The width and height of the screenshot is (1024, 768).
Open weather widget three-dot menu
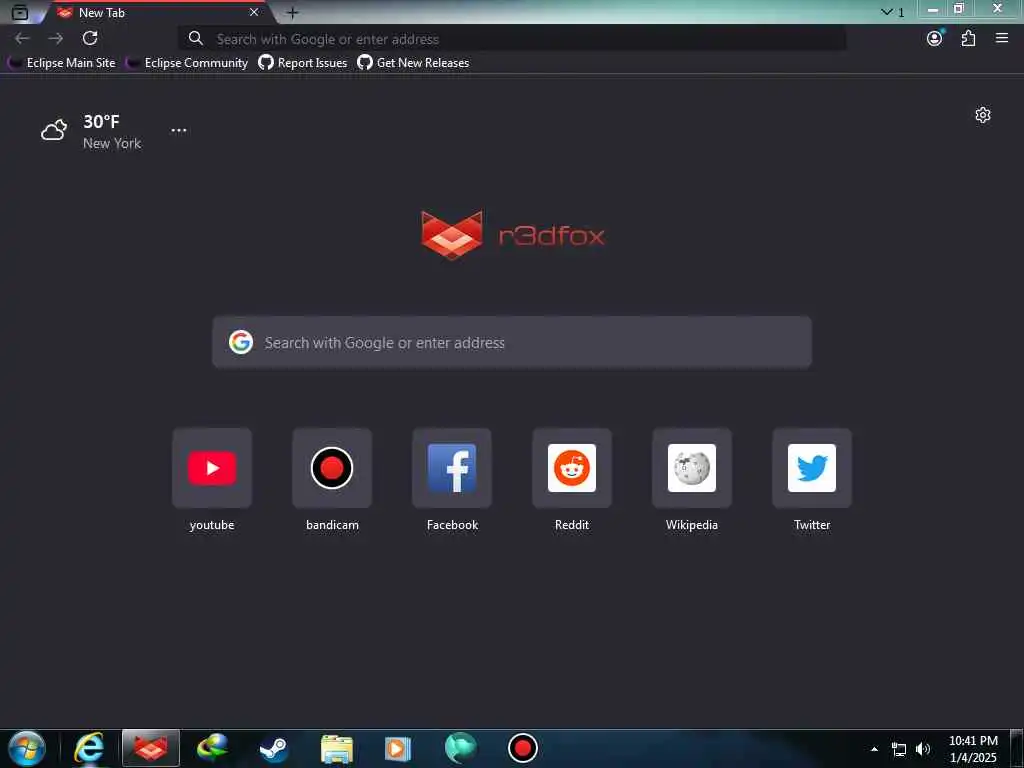(179, 130)
